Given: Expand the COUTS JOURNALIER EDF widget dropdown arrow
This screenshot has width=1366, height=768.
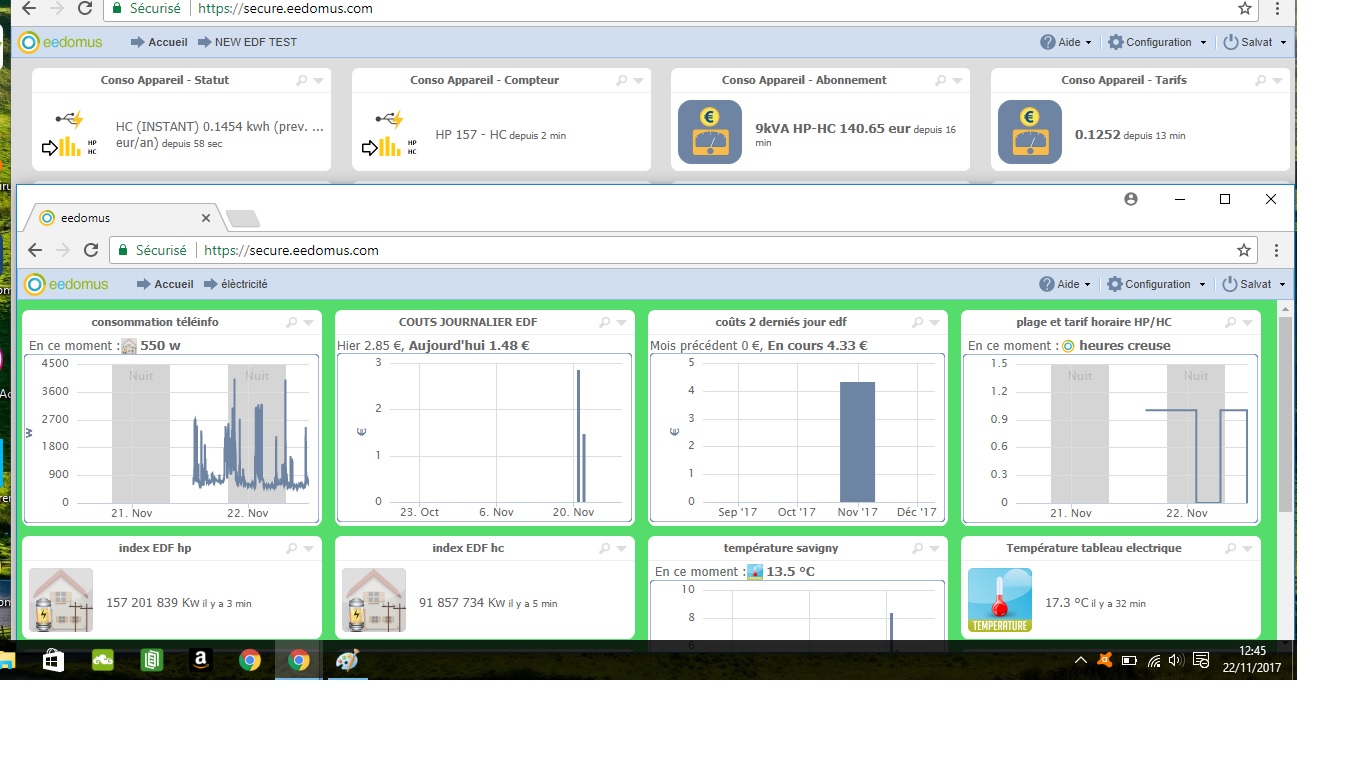Looking at the screenshot, I should [622, 323].
